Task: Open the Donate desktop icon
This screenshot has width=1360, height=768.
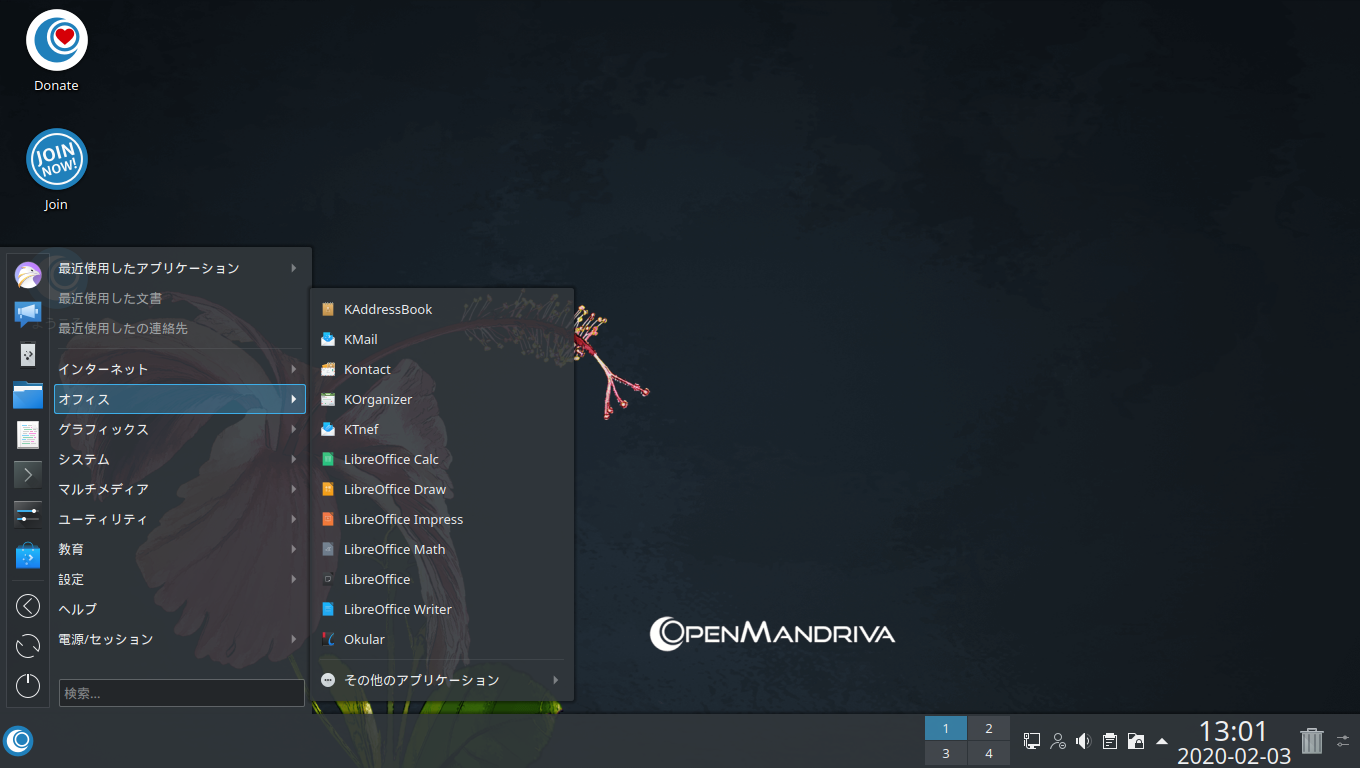Action: (56, 51)
